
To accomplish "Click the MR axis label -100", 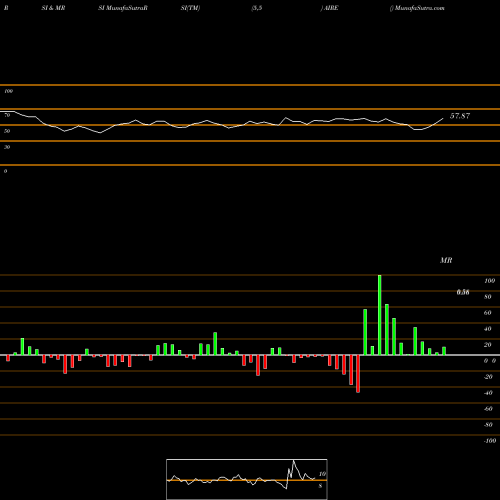I will (x=490, y=441).
